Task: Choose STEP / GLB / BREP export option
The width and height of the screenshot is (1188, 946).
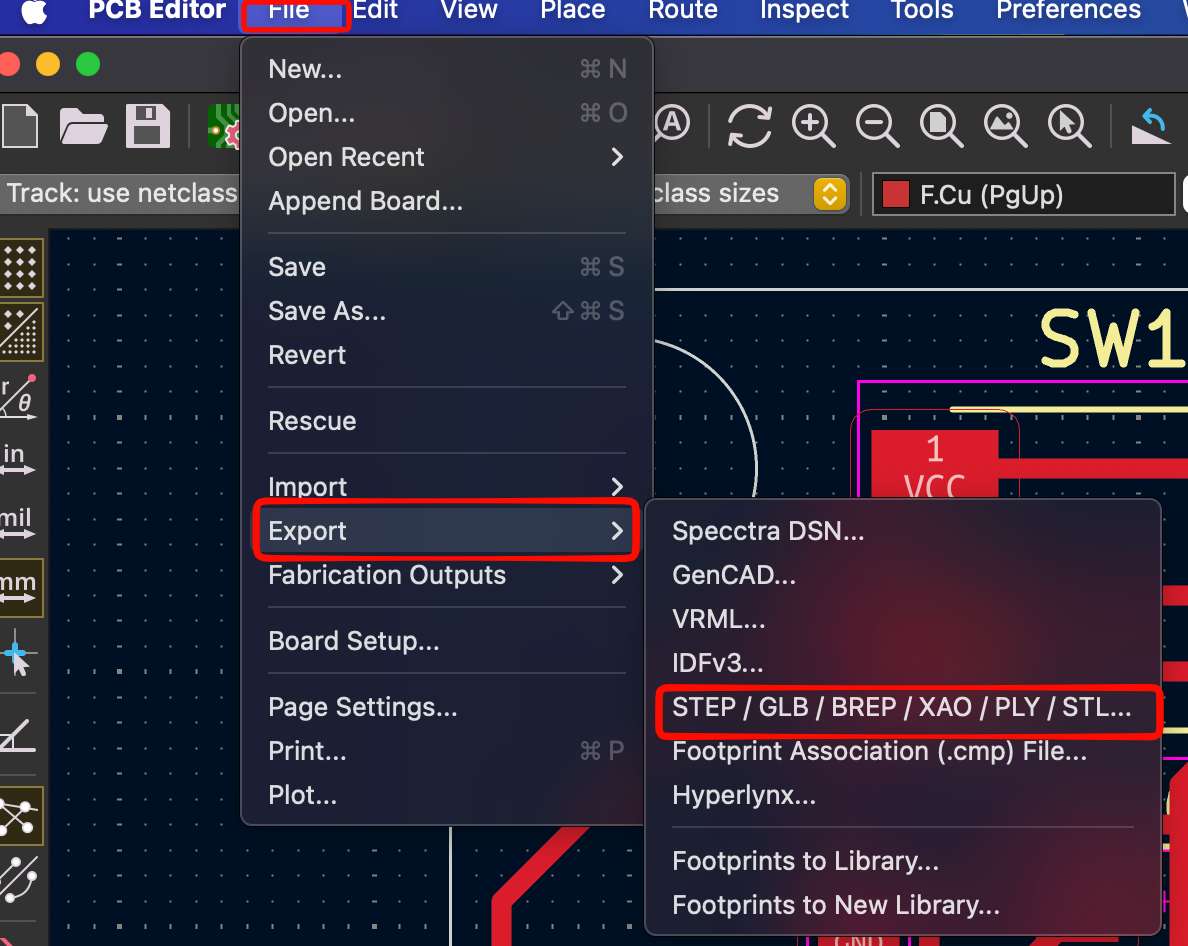Action: (903, 707)
